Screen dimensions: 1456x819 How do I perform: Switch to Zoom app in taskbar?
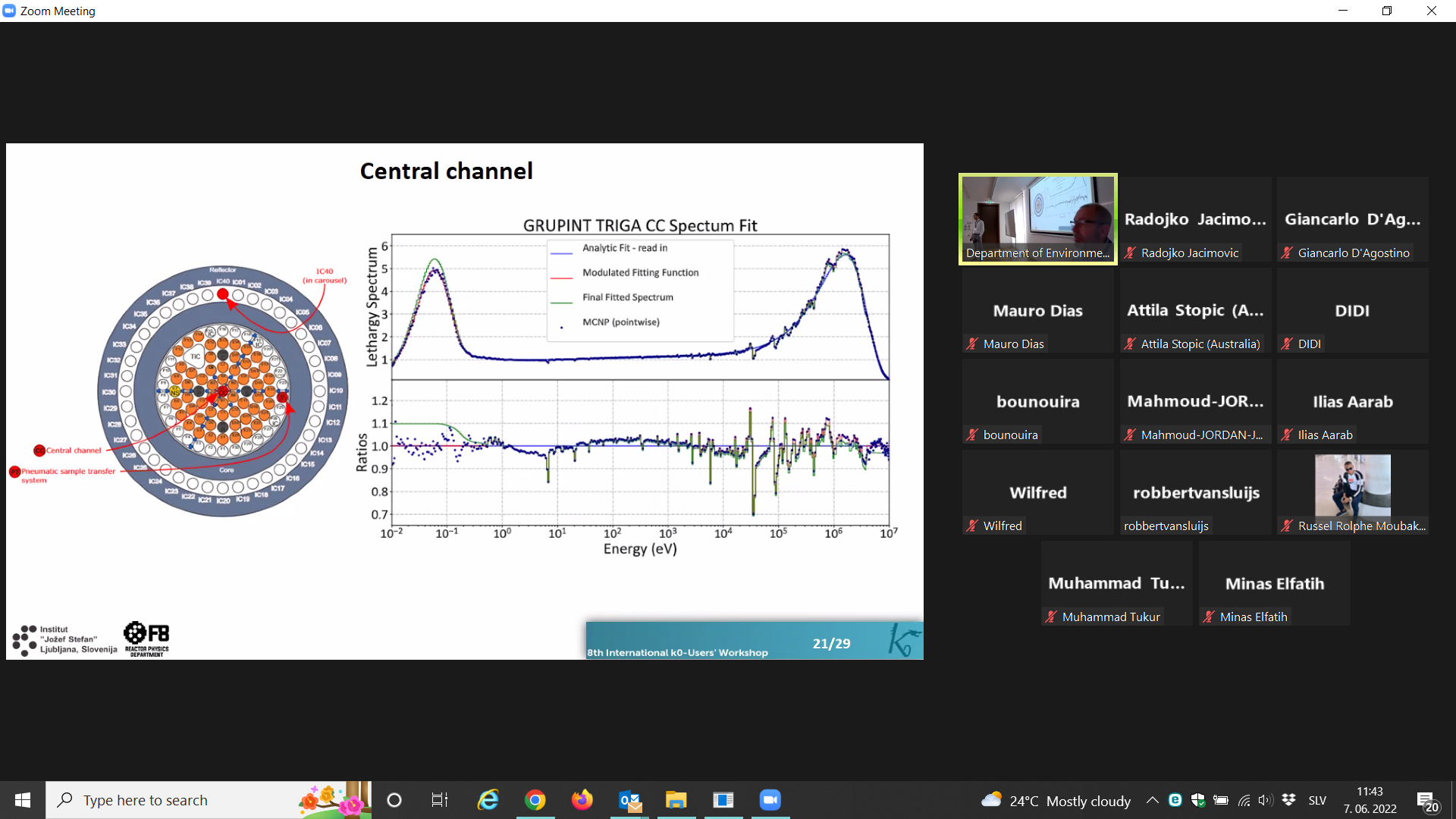click(770, 800)
